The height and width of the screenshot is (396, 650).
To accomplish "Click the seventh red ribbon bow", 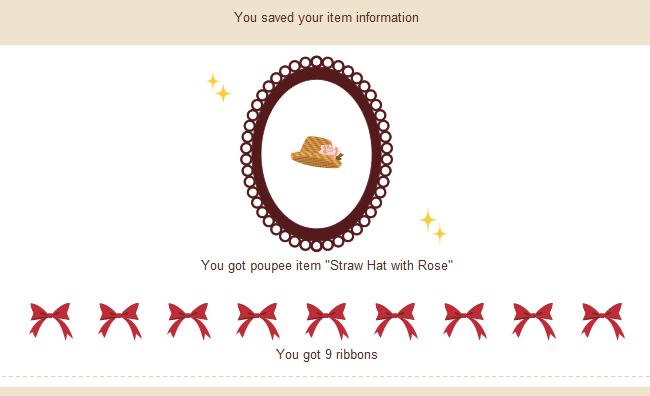I will [x=465, y=321].
